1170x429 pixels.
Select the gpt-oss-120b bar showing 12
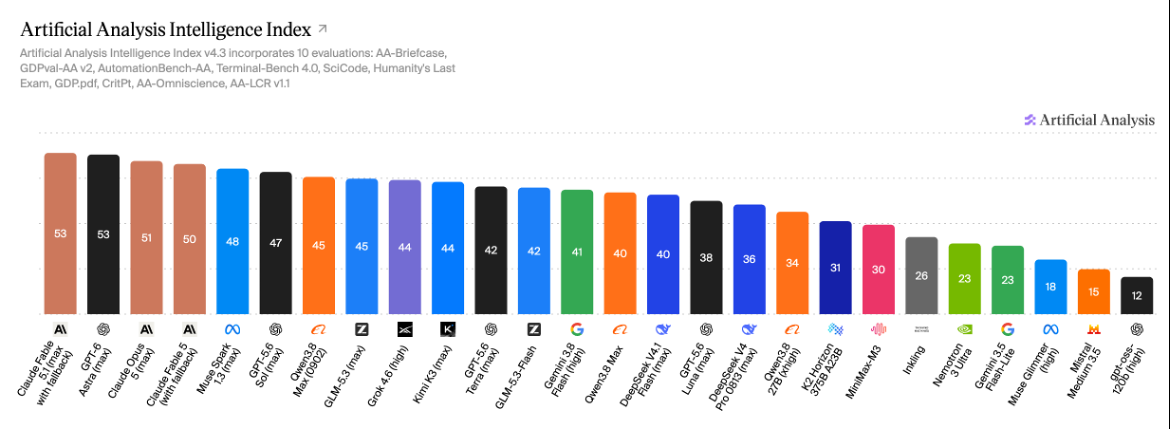(1136, 295)
